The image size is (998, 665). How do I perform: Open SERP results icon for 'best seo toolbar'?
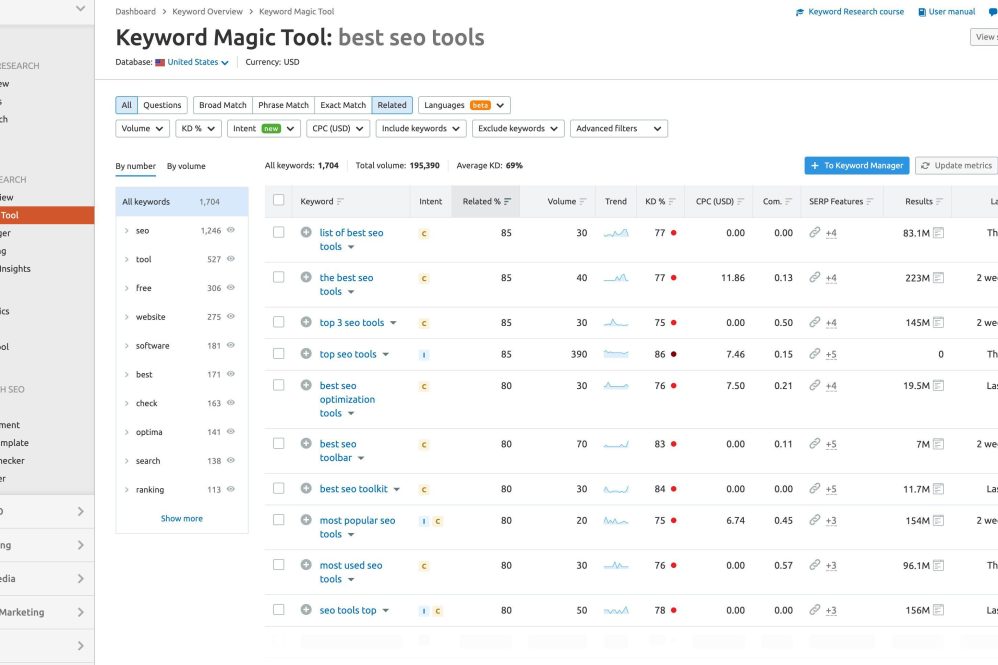coord(938,444)
